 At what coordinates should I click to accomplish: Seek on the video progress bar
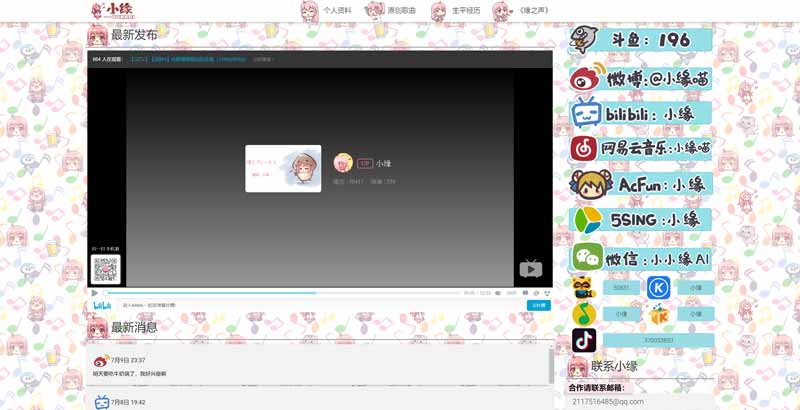coord(282,293)
